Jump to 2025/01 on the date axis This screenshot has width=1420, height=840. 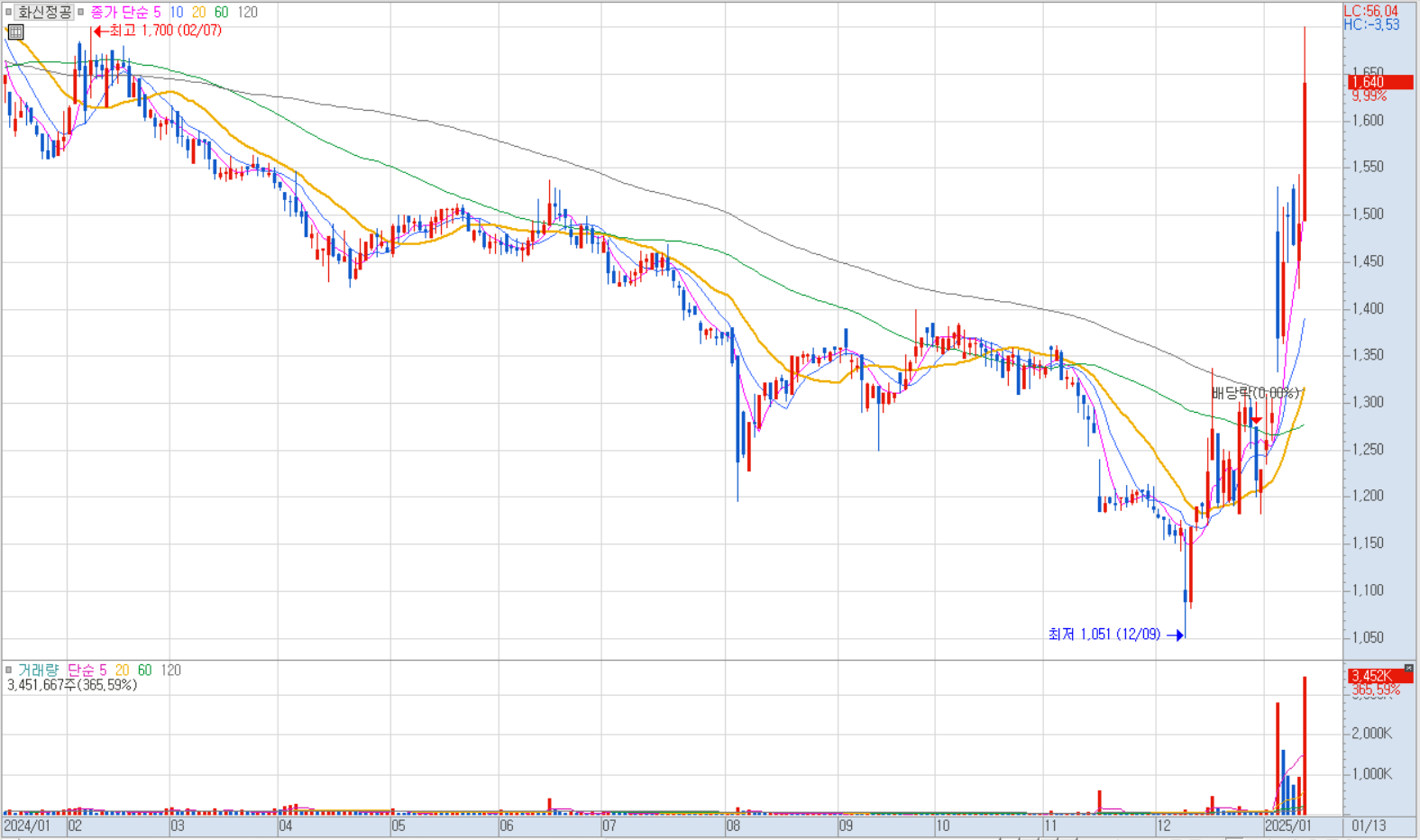pos(1287,826)
